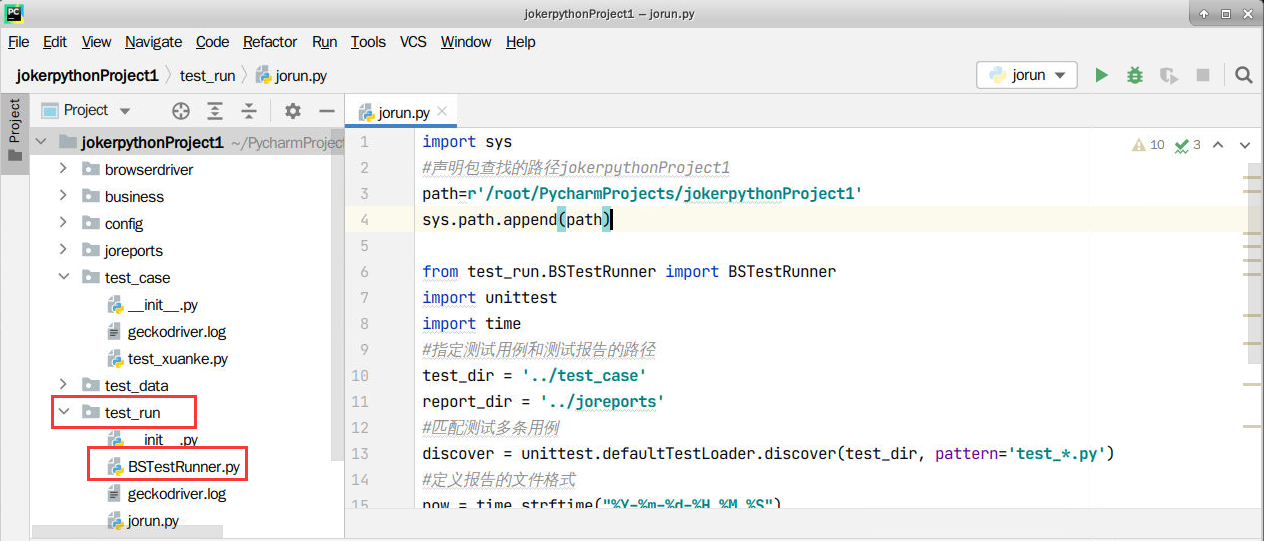
Task: Select BSTestRunner.py in the project tree
Action: click(x=184, y=466)
